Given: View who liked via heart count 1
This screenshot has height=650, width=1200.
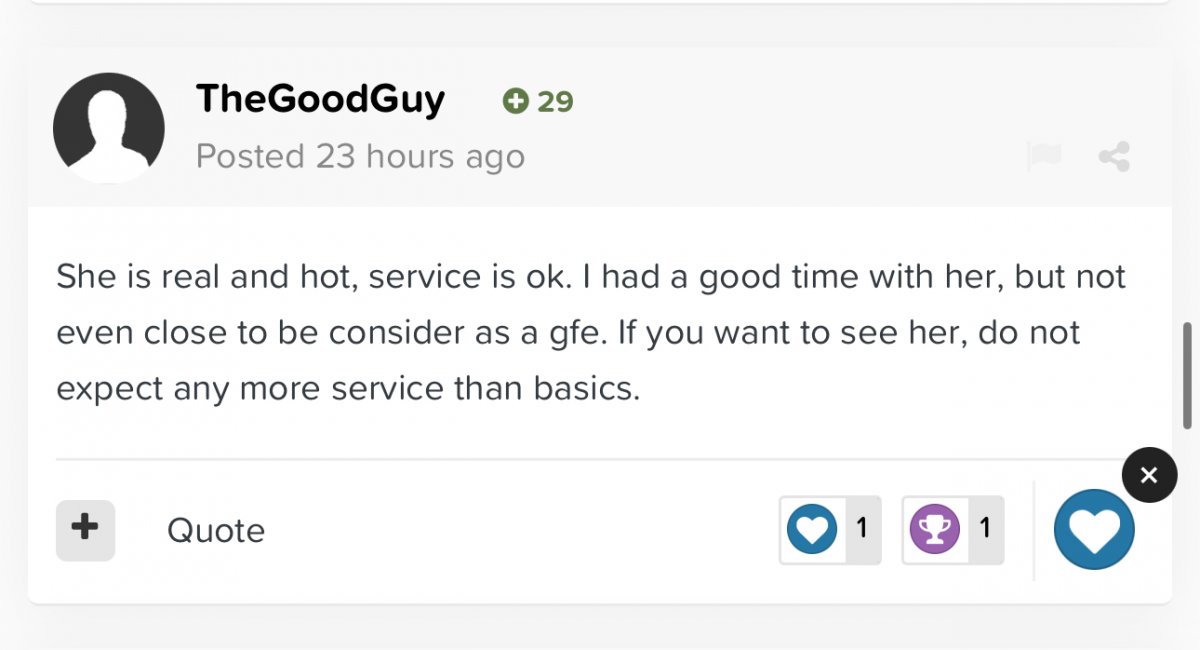Looking at the screenshot, I should (862, 529).
